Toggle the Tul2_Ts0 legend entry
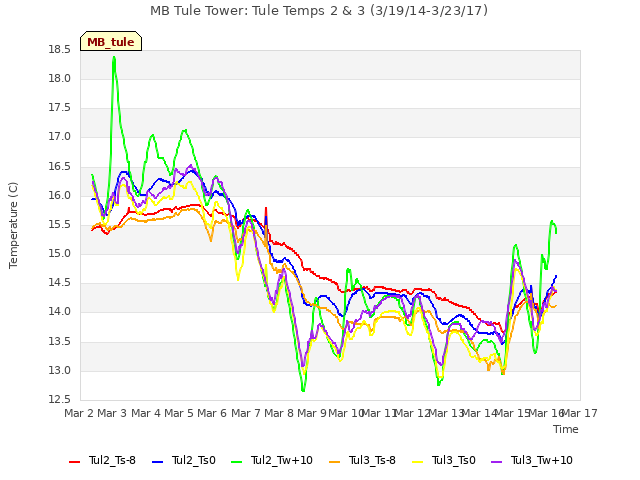The width and height of the screenshot is (640, 480). [184, 460]
